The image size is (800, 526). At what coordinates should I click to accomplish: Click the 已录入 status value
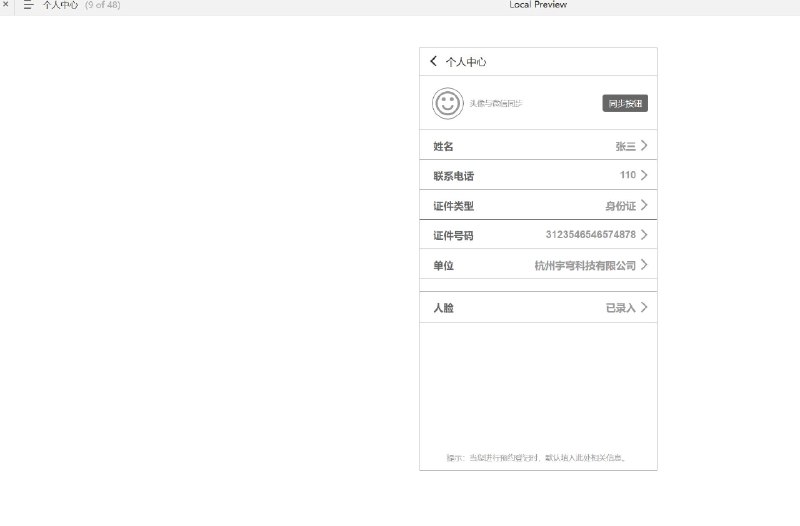click(x=620, y=308)
